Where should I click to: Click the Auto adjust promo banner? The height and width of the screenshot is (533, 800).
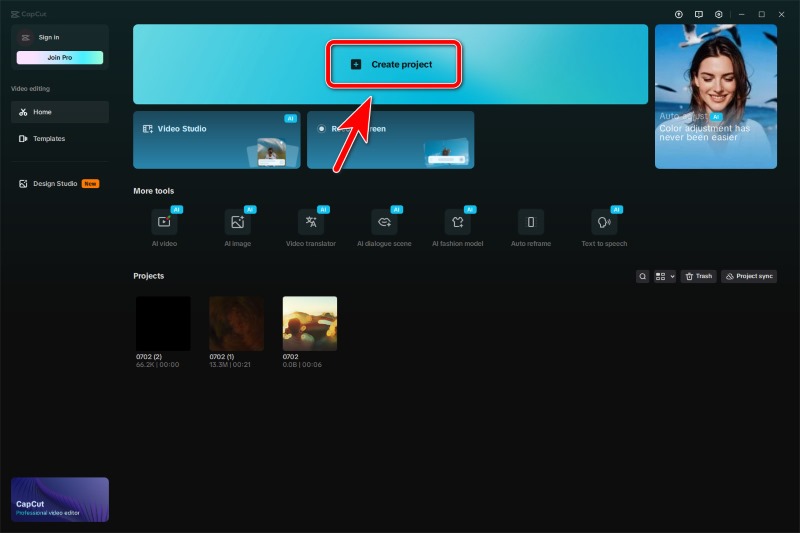pyautogui.click(x=716, y=96)
